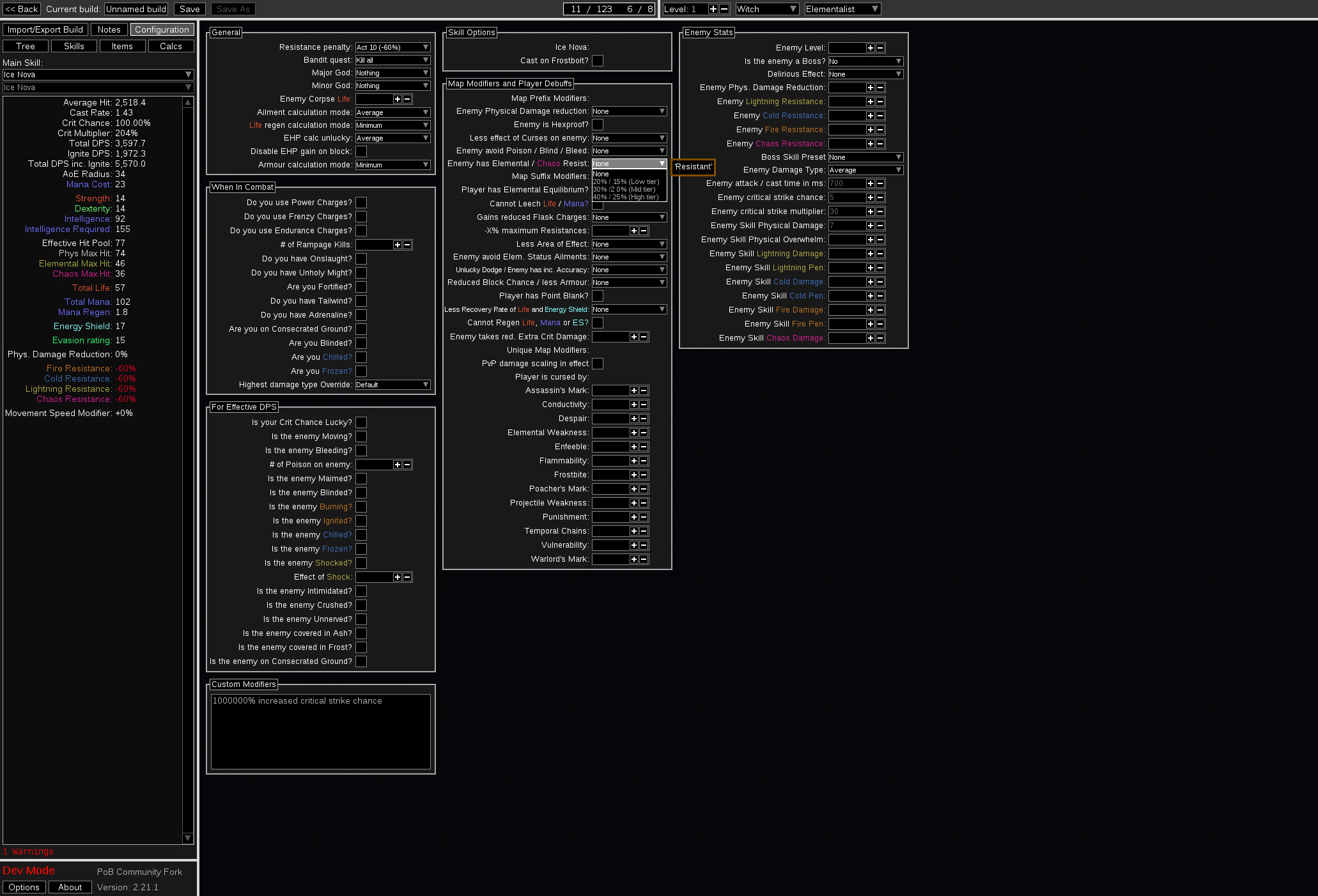The height and width of the screenshot is (896, 1318).
Task: Increase Flammability curse level
Action: 635,461
